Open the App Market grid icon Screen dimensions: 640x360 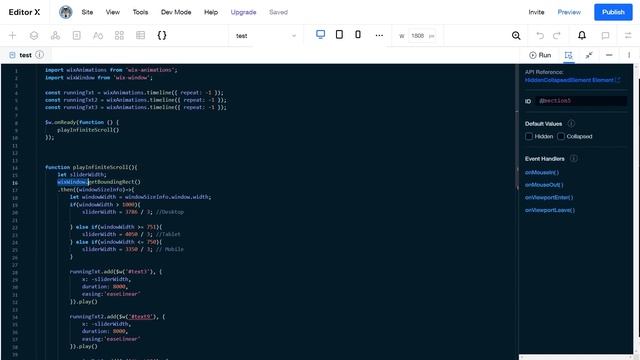tap(119, 36)
